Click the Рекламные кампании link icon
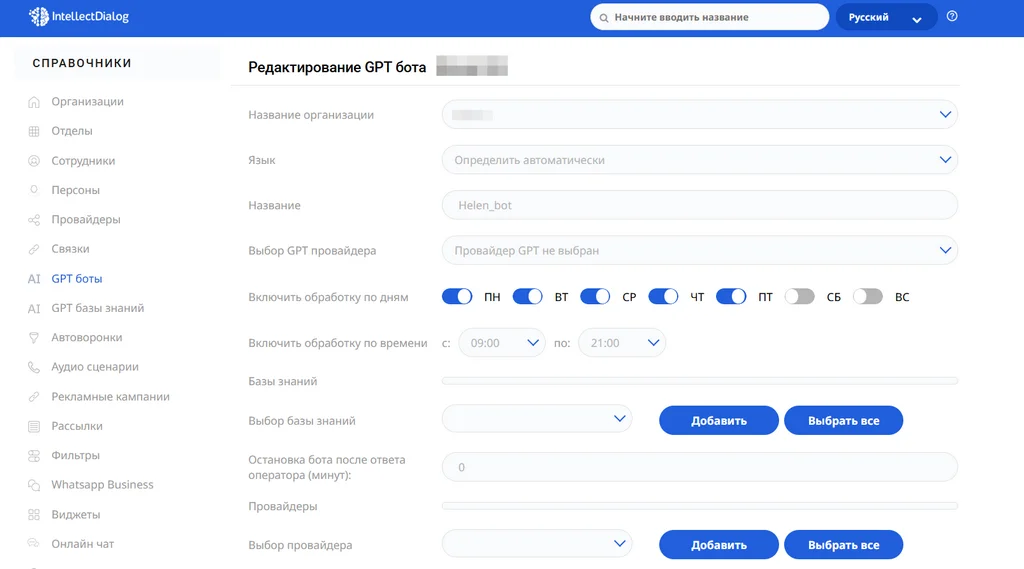Screen dimensions: 1024x569 (34, 397)
